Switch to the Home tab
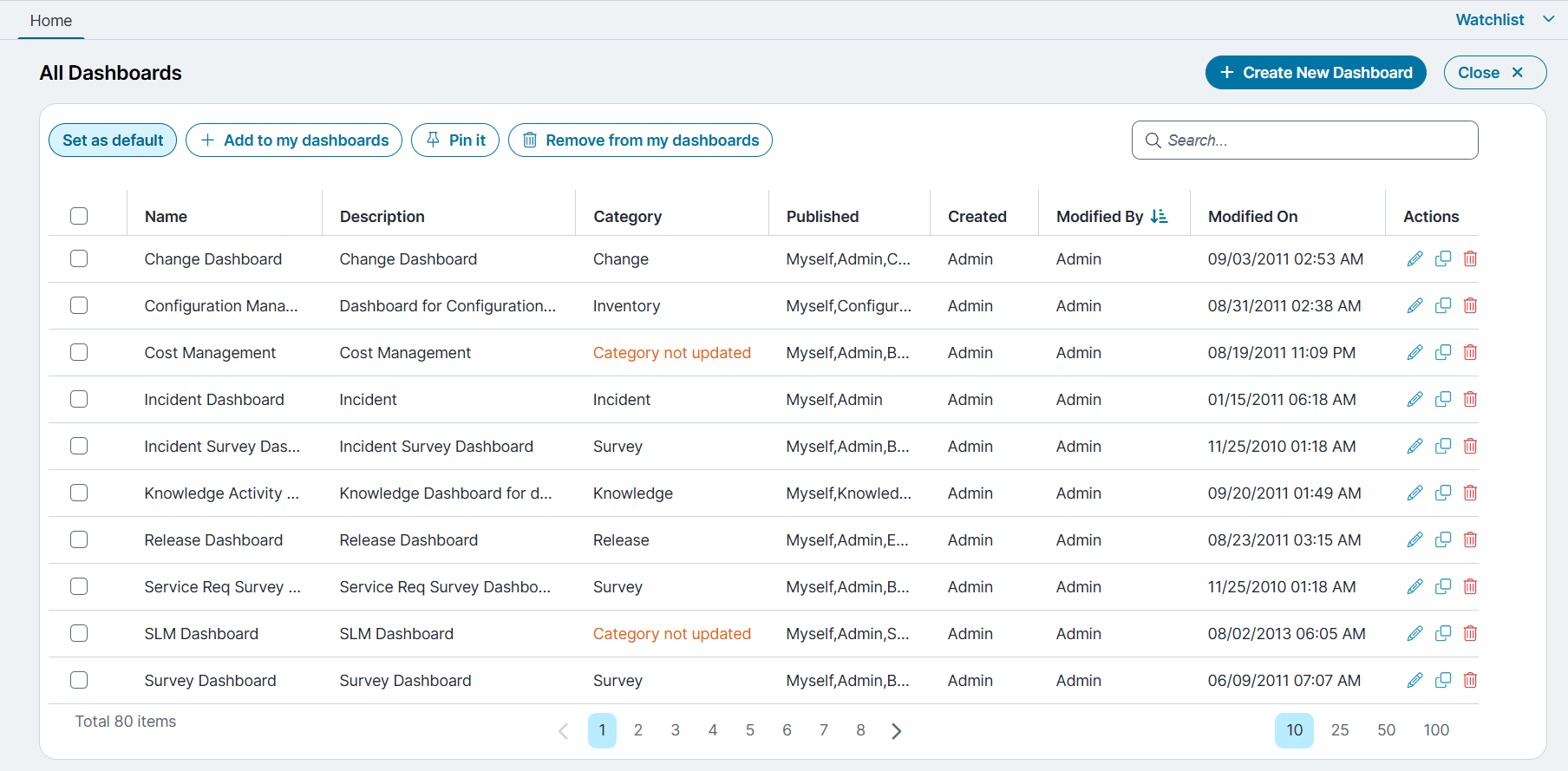1568x771 pixels. (51, 21)
